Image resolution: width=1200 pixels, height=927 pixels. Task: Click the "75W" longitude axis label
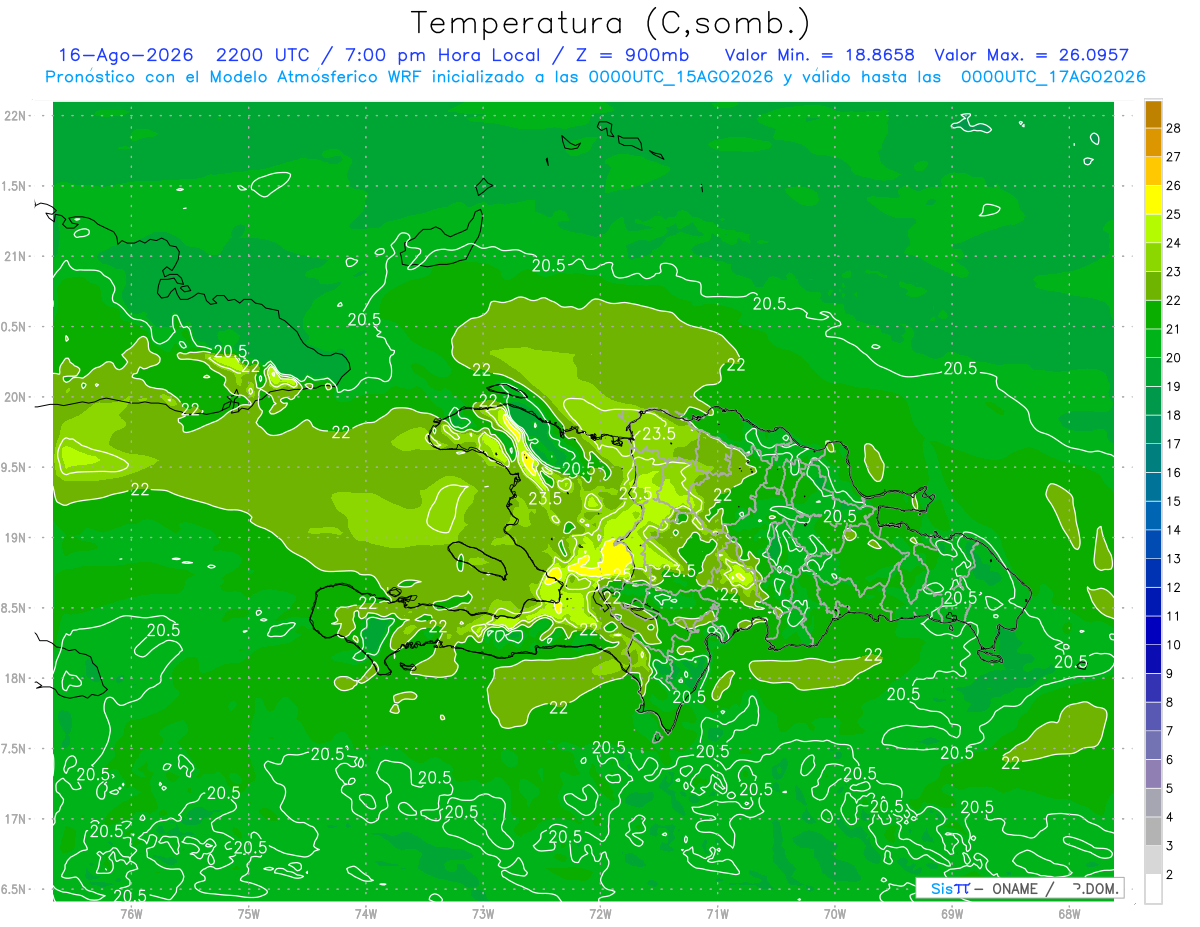[x=249, y=913]
